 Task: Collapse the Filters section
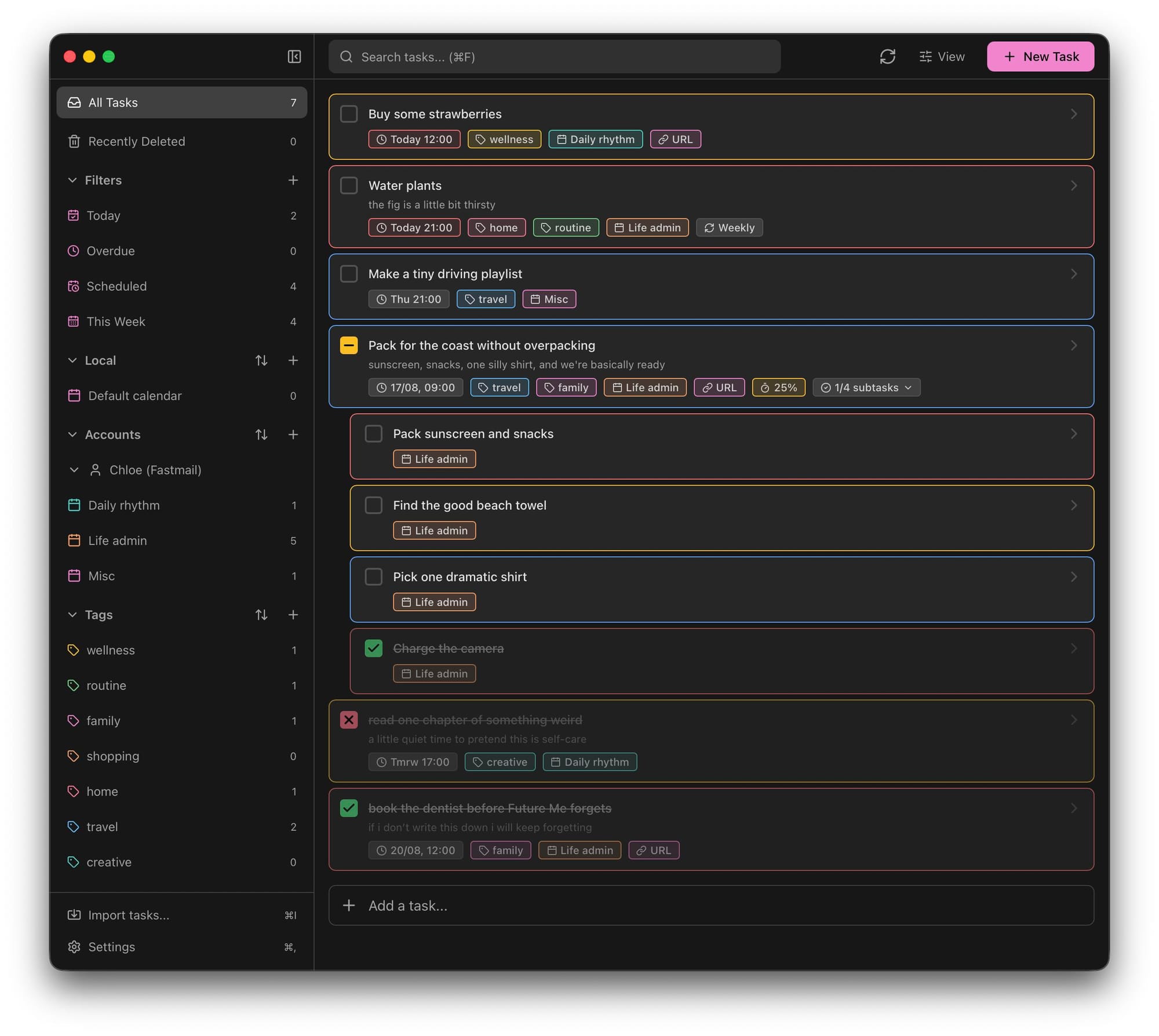(72, 180)
